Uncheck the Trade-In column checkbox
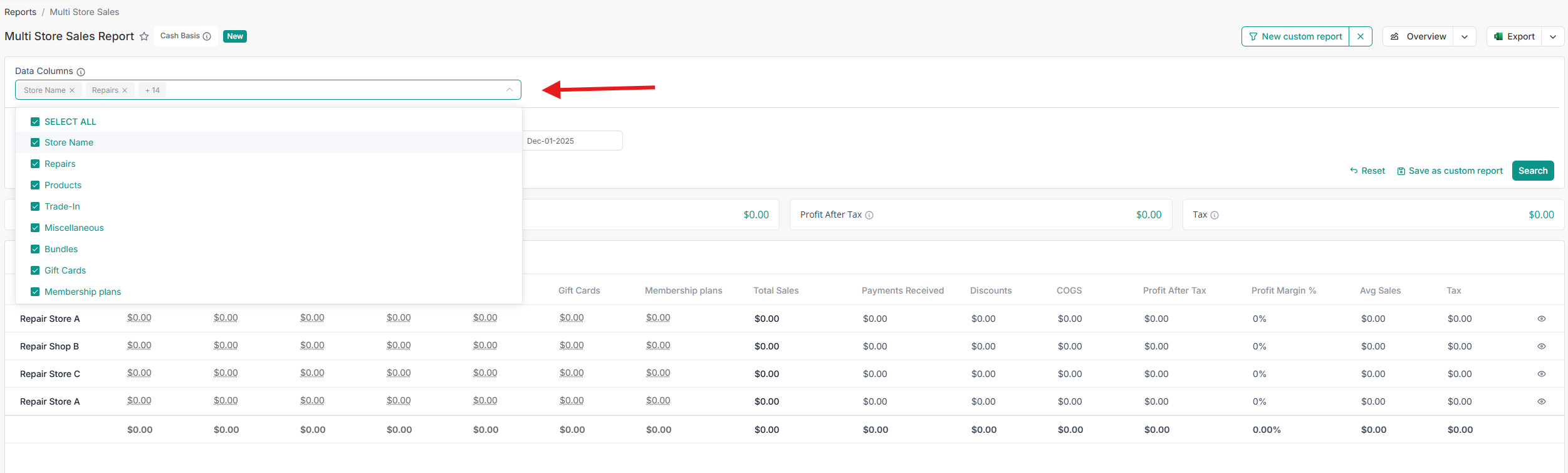Image resolution: width=1568 pixels, height=473 pixels. pyautogui.click(x=35, y=206)
